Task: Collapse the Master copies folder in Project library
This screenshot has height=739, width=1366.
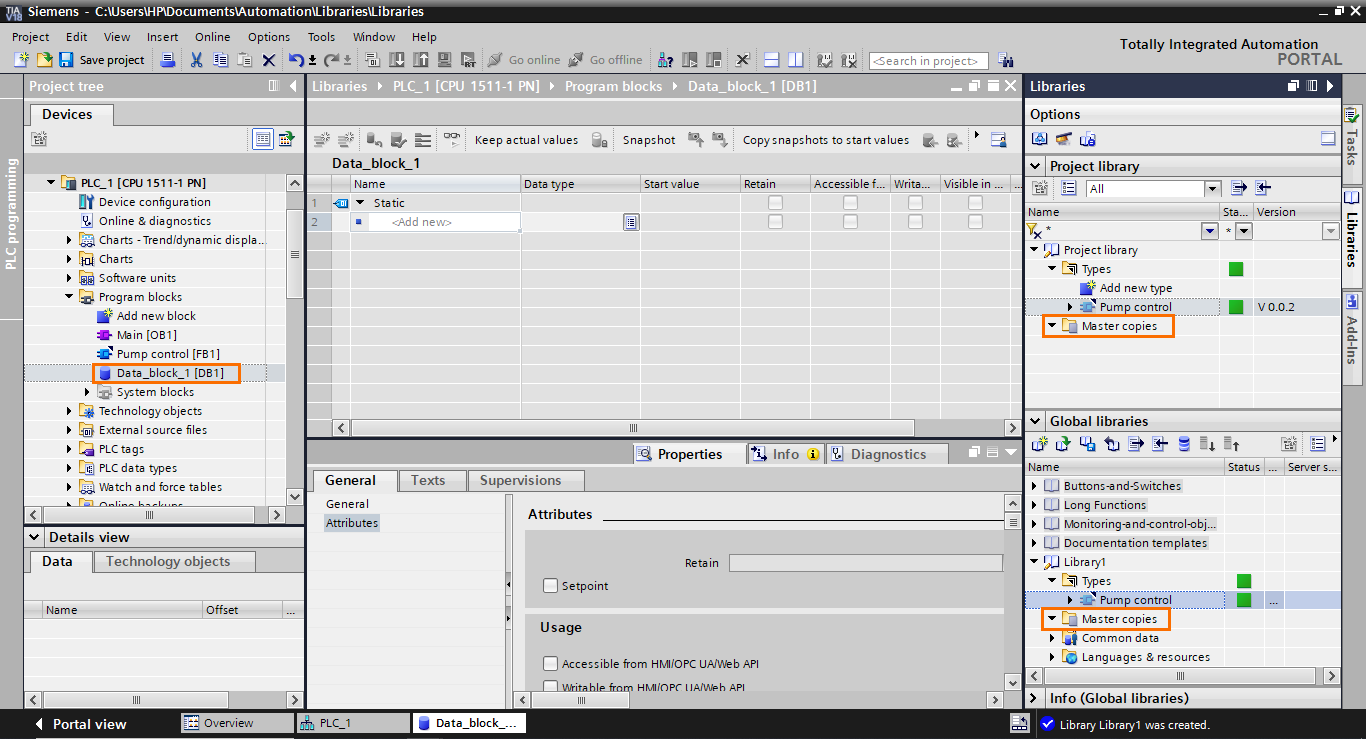Action: (x=1051, y=326)
